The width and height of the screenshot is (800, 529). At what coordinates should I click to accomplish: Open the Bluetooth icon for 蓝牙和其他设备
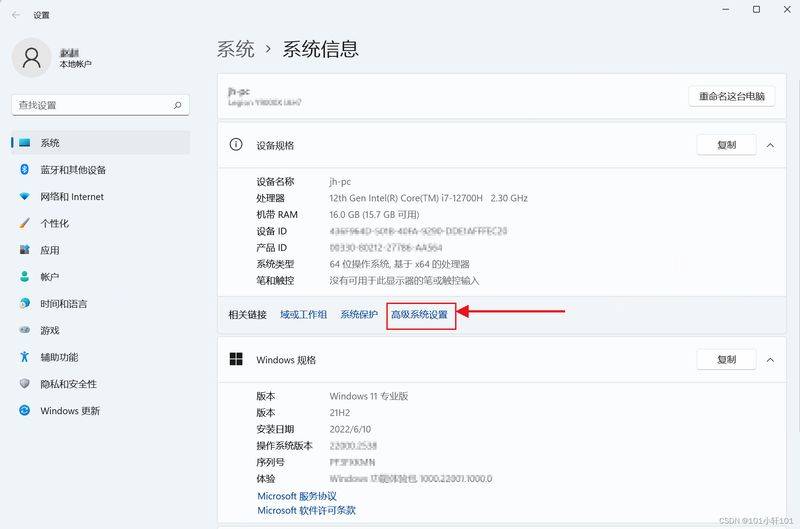[24, 169]
